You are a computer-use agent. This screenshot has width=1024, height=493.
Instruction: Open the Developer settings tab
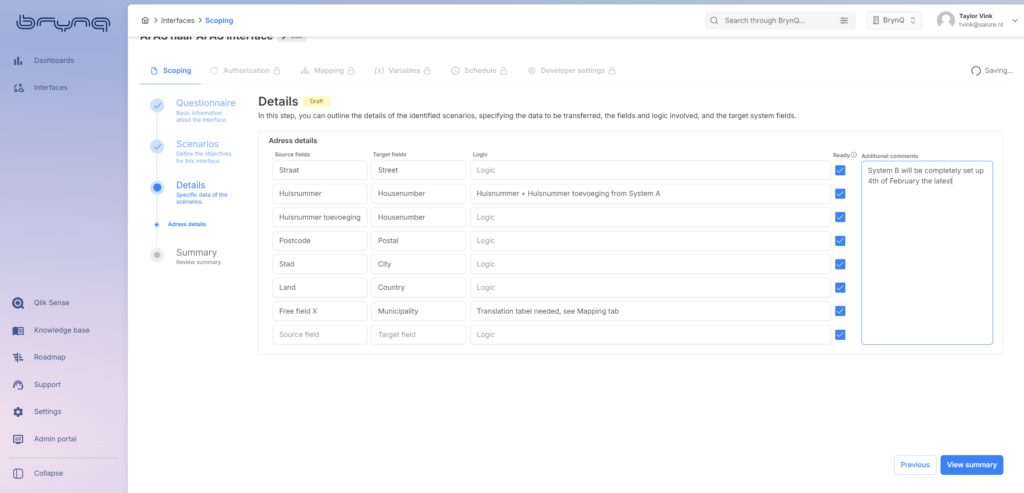click(x=571, y=71)
